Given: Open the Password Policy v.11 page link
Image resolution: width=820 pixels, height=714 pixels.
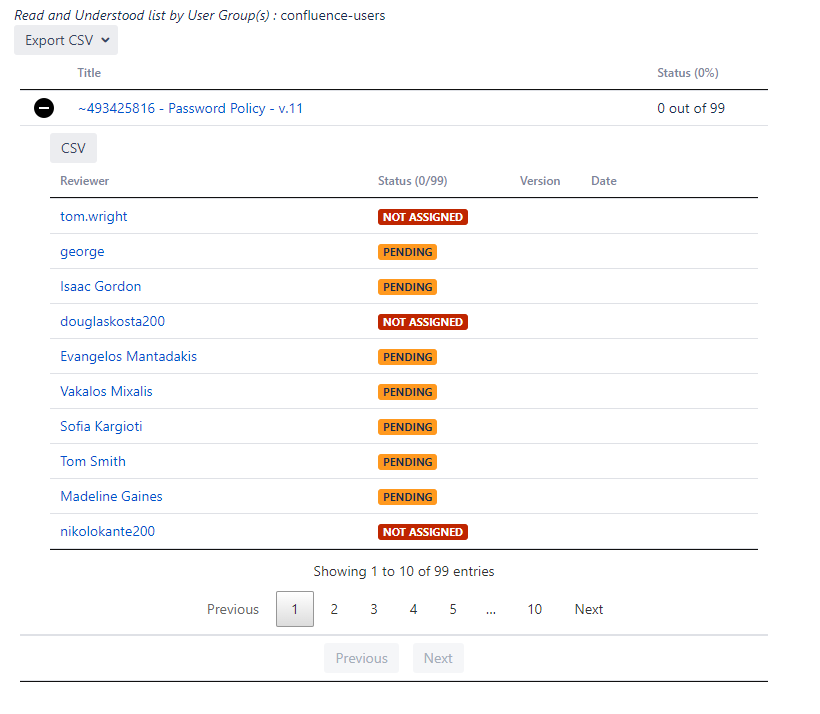Looking at the screenshot, I should point(190,108).
